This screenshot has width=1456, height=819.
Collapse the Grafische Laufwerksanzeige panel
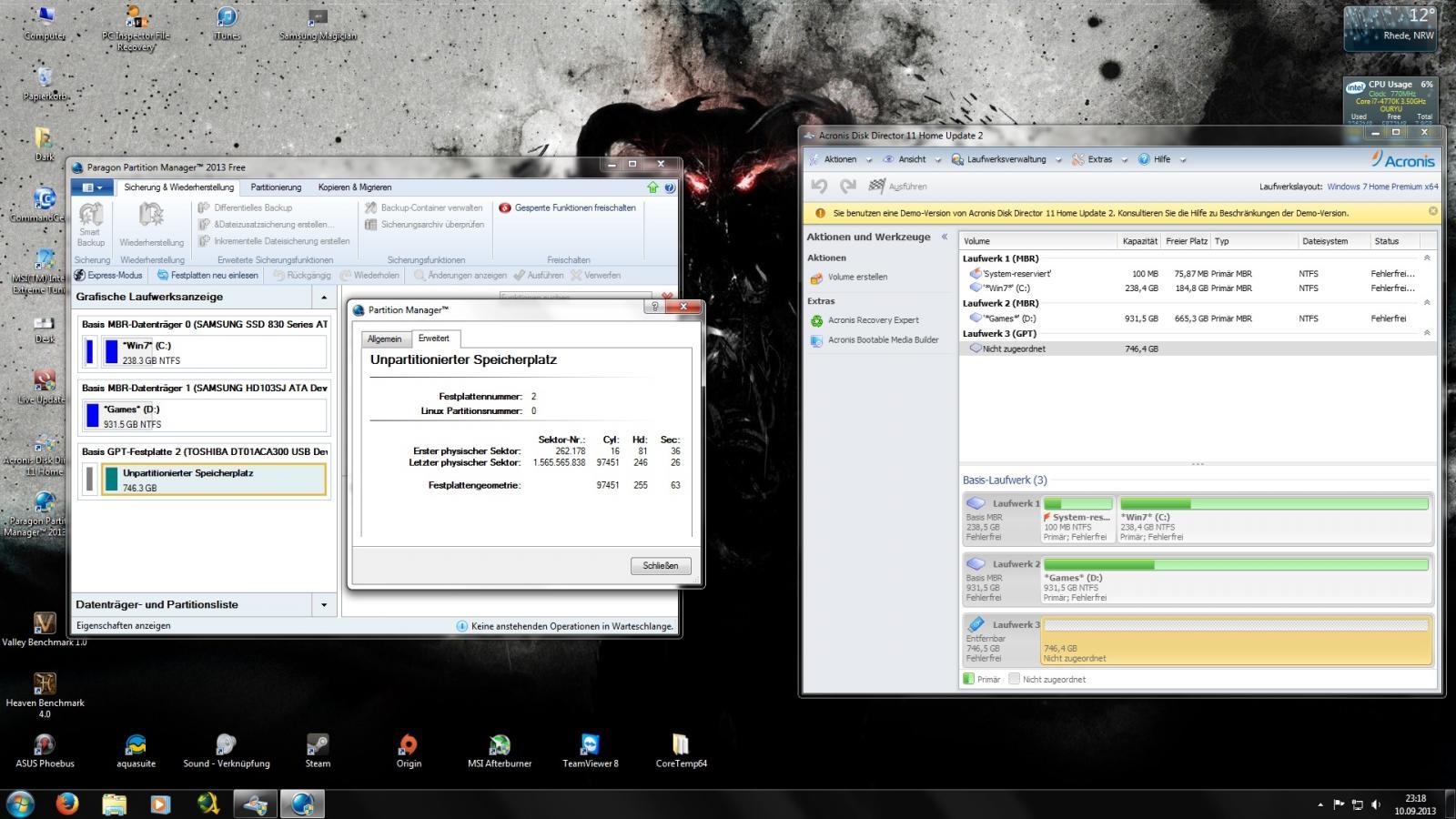[324, 298]
